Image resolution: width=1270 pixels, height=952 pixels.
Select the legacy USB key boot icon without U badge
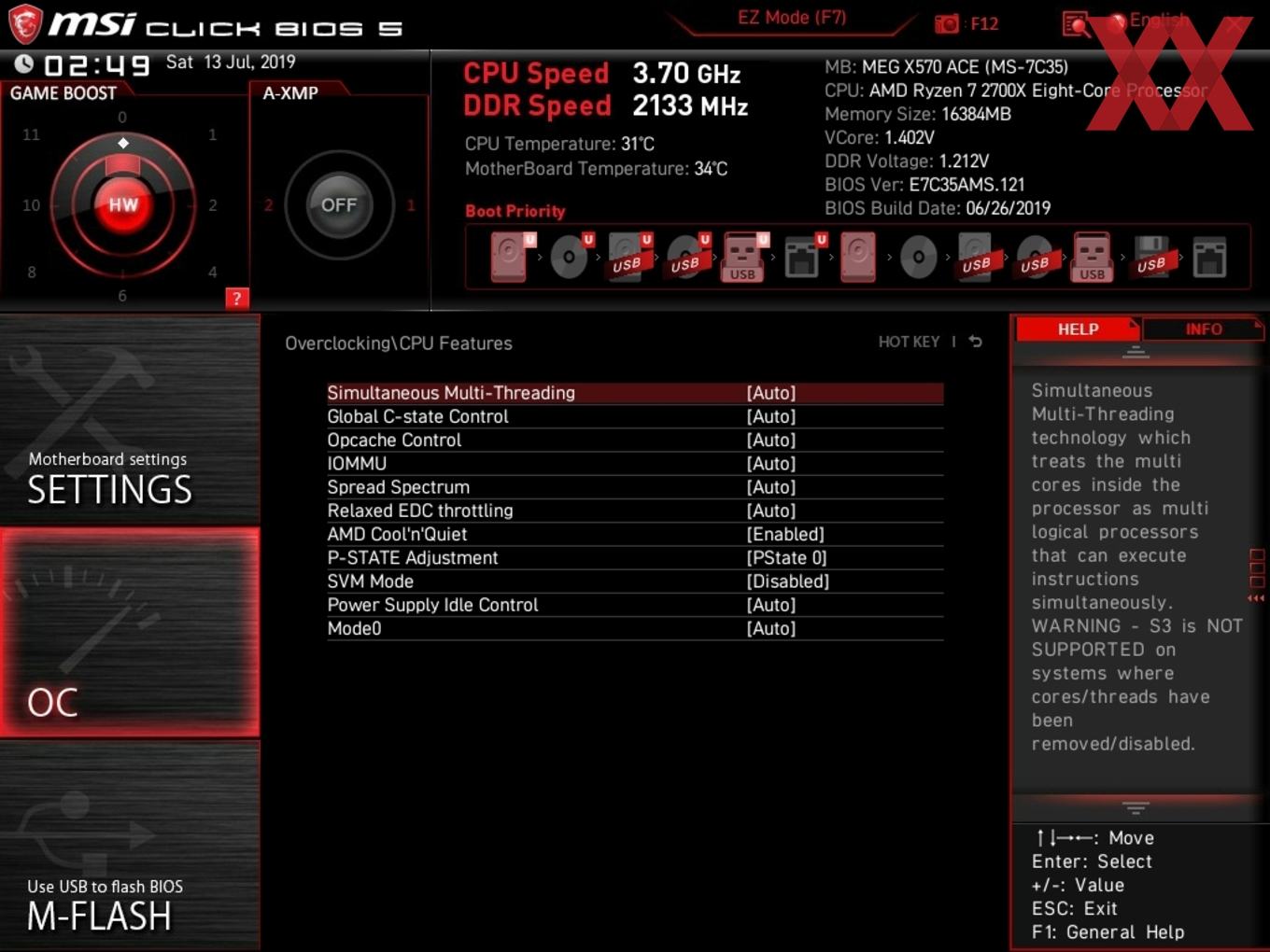point(1093,257)
